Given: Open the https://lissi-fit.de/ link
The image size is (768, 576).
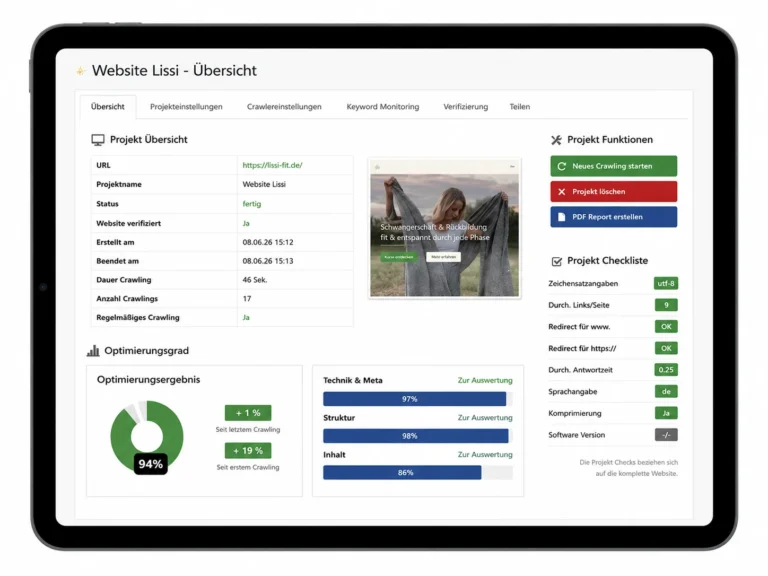Looking at the screenshot, I should [x=272, y=166].
